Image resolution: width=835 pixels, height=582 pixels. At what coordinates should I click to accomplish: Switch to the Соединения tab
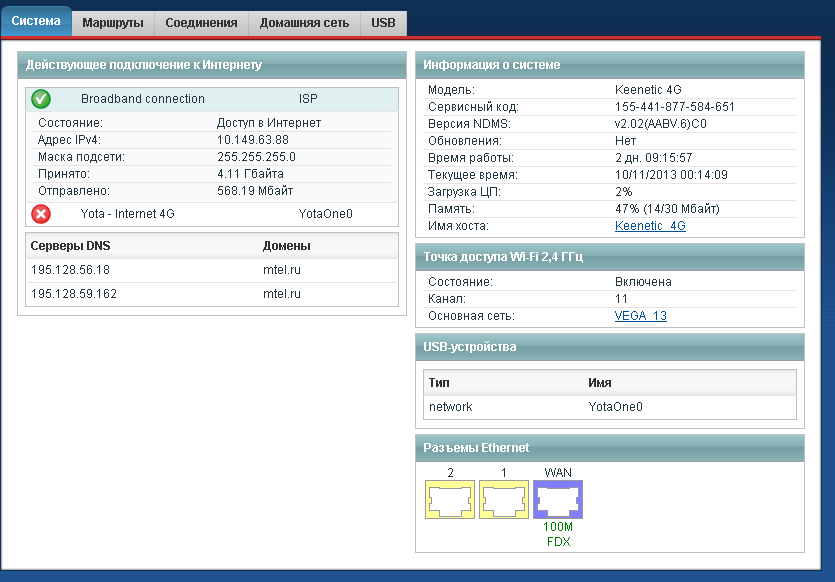point(201,23)
